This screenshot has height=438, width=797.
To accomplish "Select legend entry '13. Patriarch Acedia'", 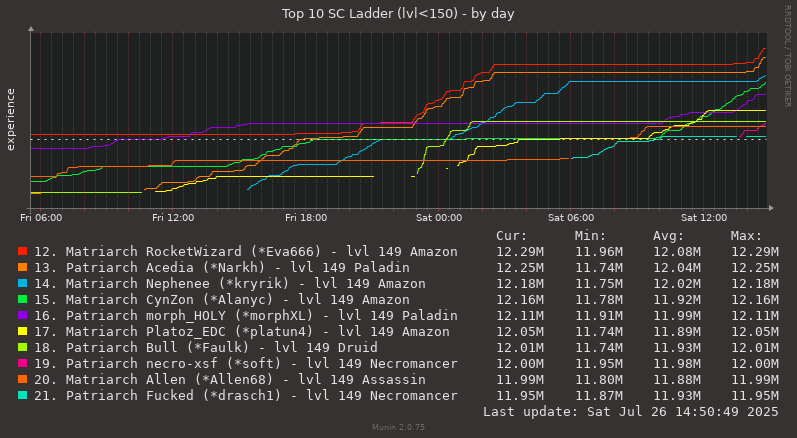I will click(222, 267).
